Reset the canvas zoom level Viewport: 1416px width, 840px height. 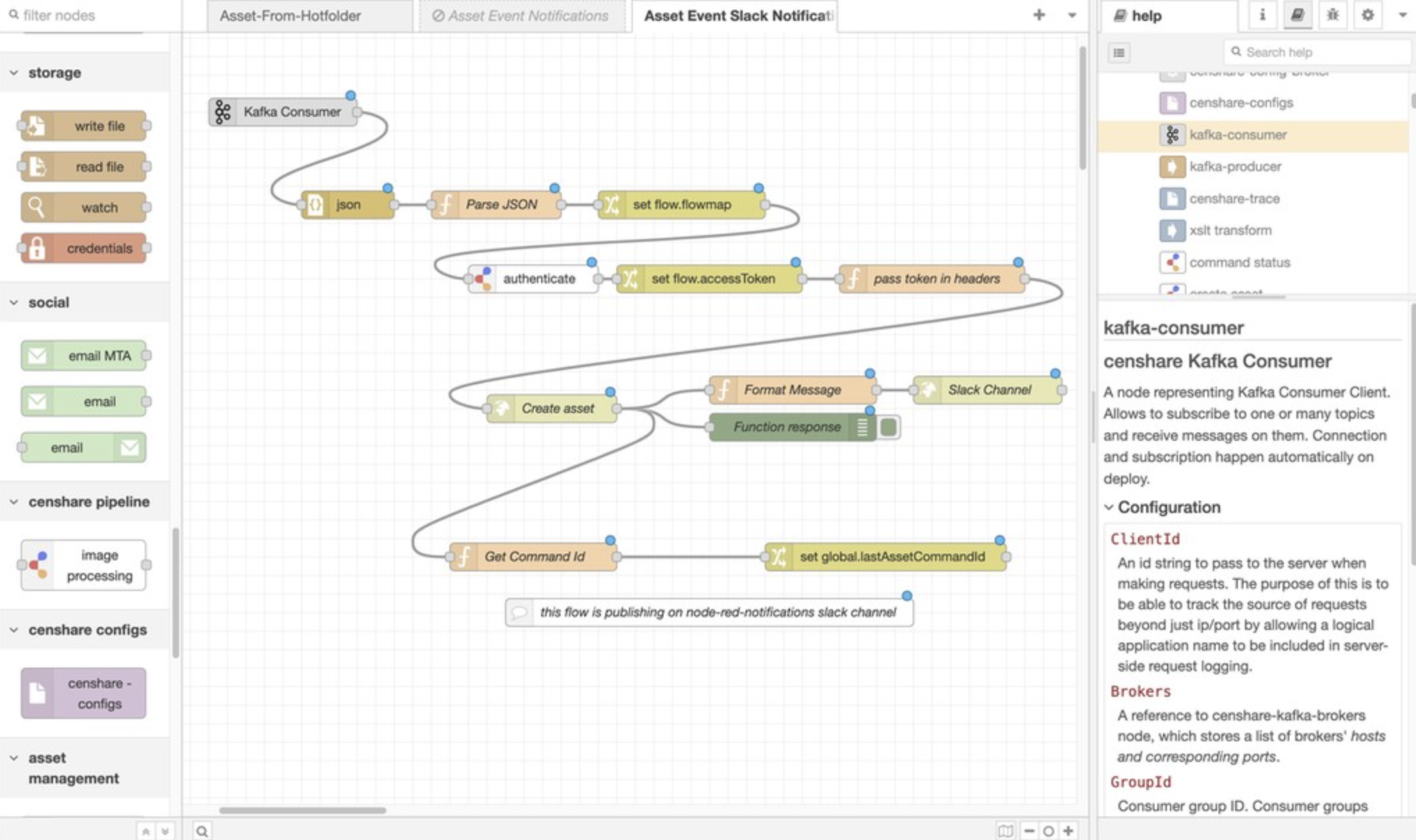click(x=1048, y=831)
